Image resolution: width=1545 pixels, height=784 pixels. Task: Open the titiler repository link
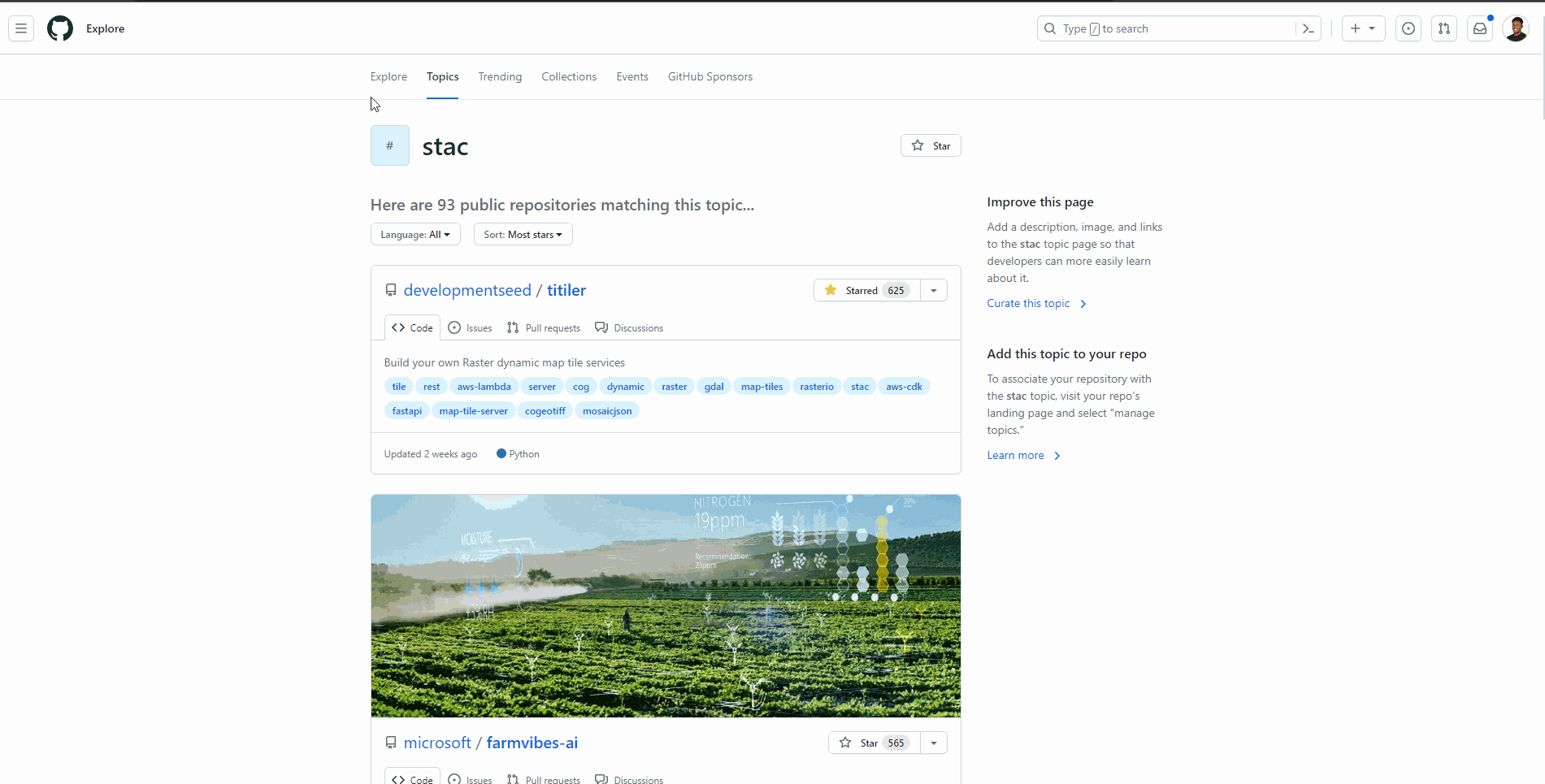pos(566,290)
